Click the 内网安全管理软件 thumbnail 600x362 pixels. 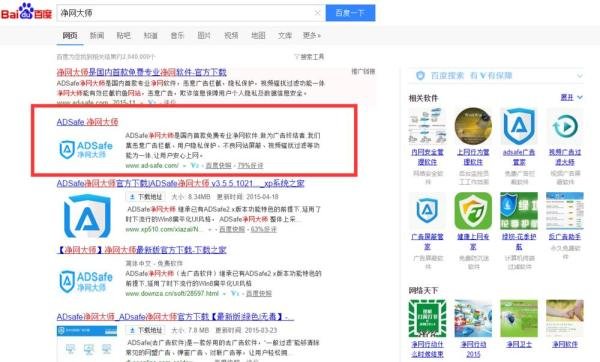click(427, 126)
